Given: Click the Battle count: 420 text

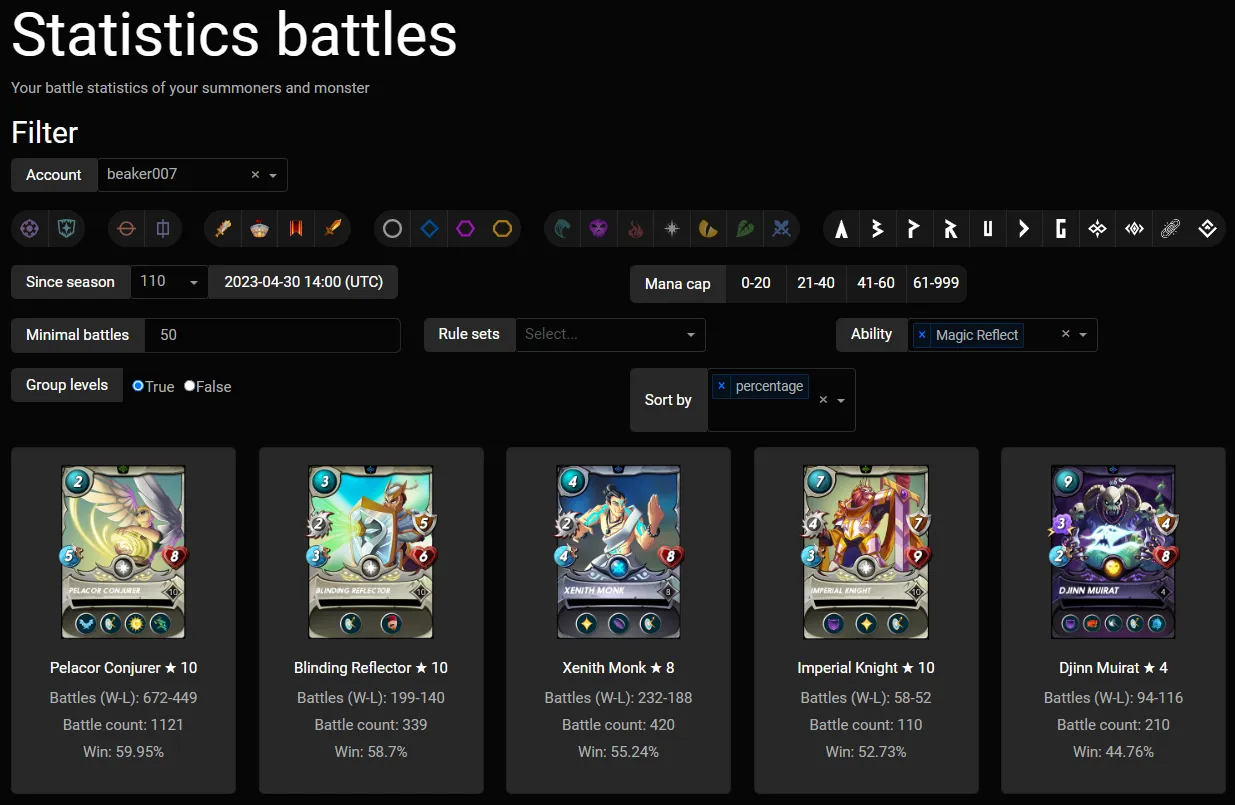Looking at the screenshot, I should pos(618,725).
